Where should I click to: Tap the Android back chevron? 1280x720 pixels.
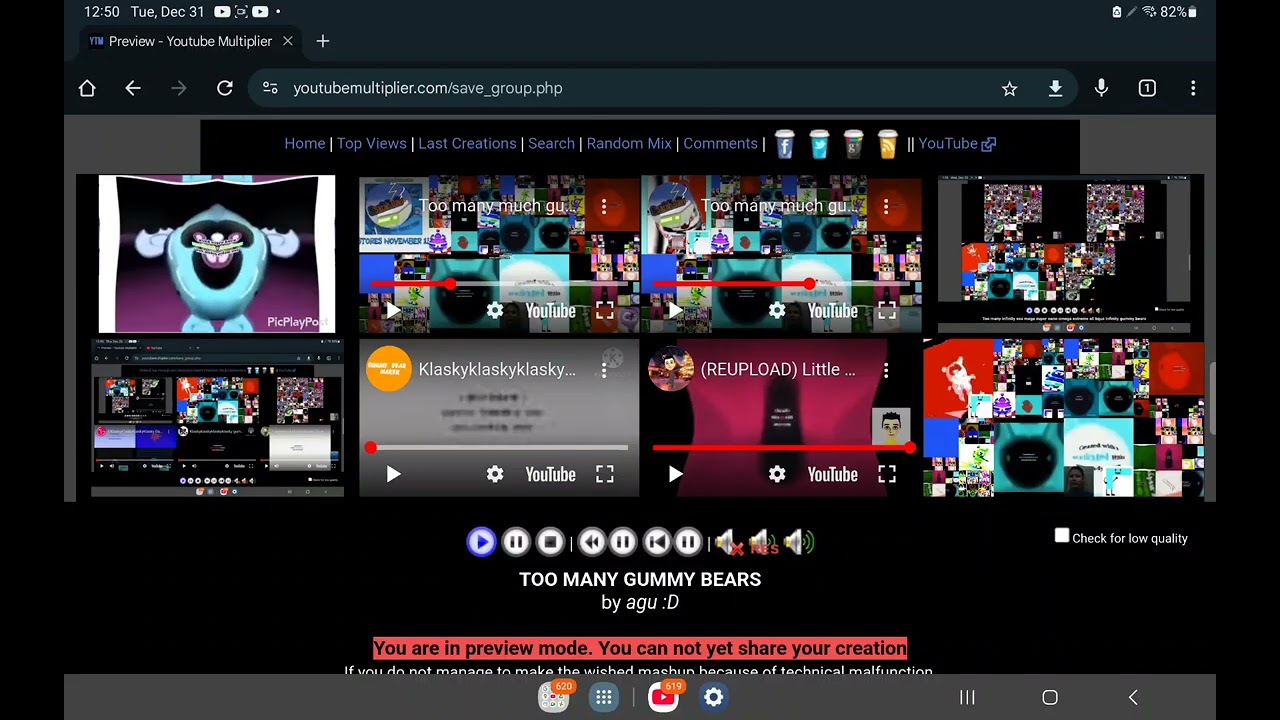click(x=1133, y=697)
